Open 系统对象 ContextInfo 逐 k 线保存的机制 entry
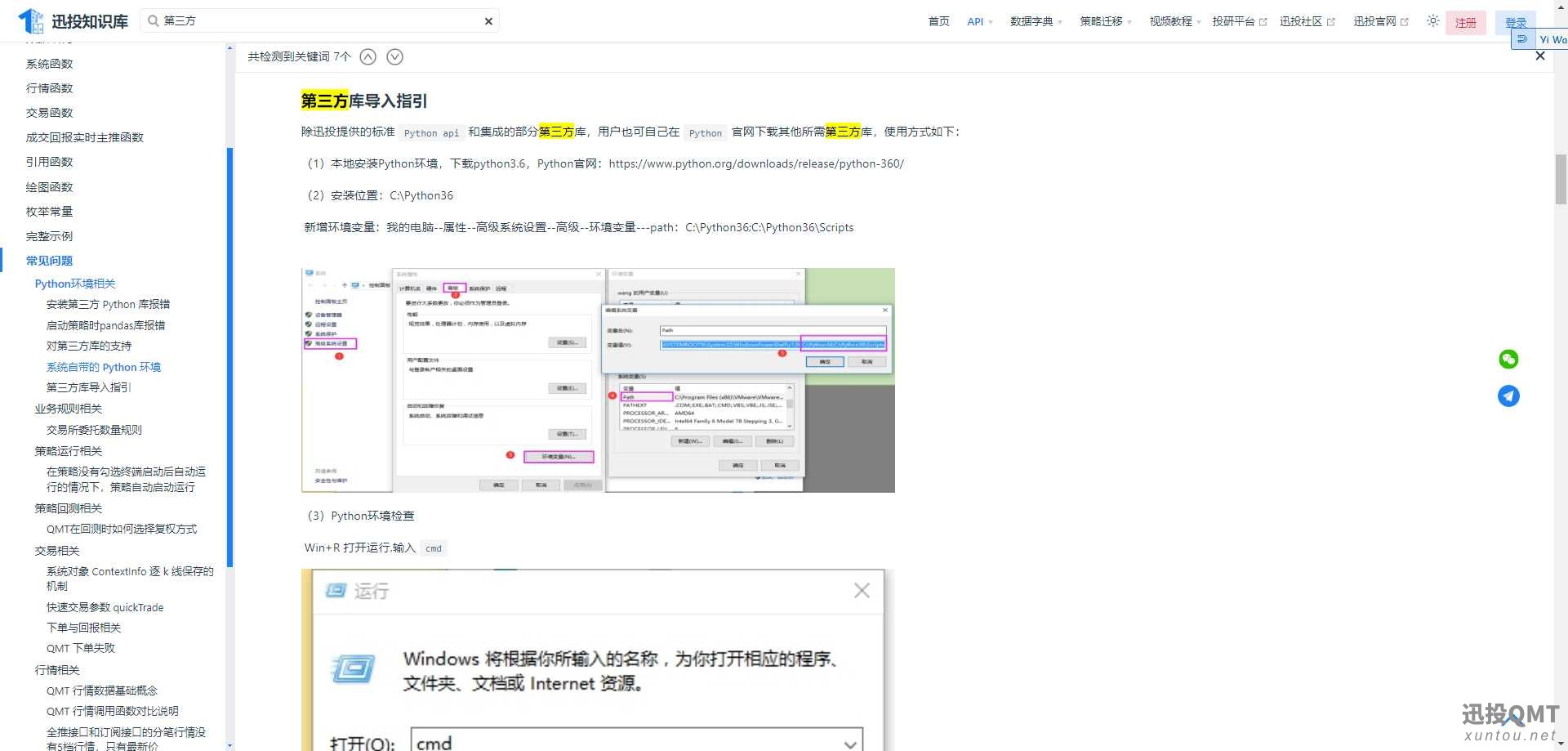 point(130,579)
